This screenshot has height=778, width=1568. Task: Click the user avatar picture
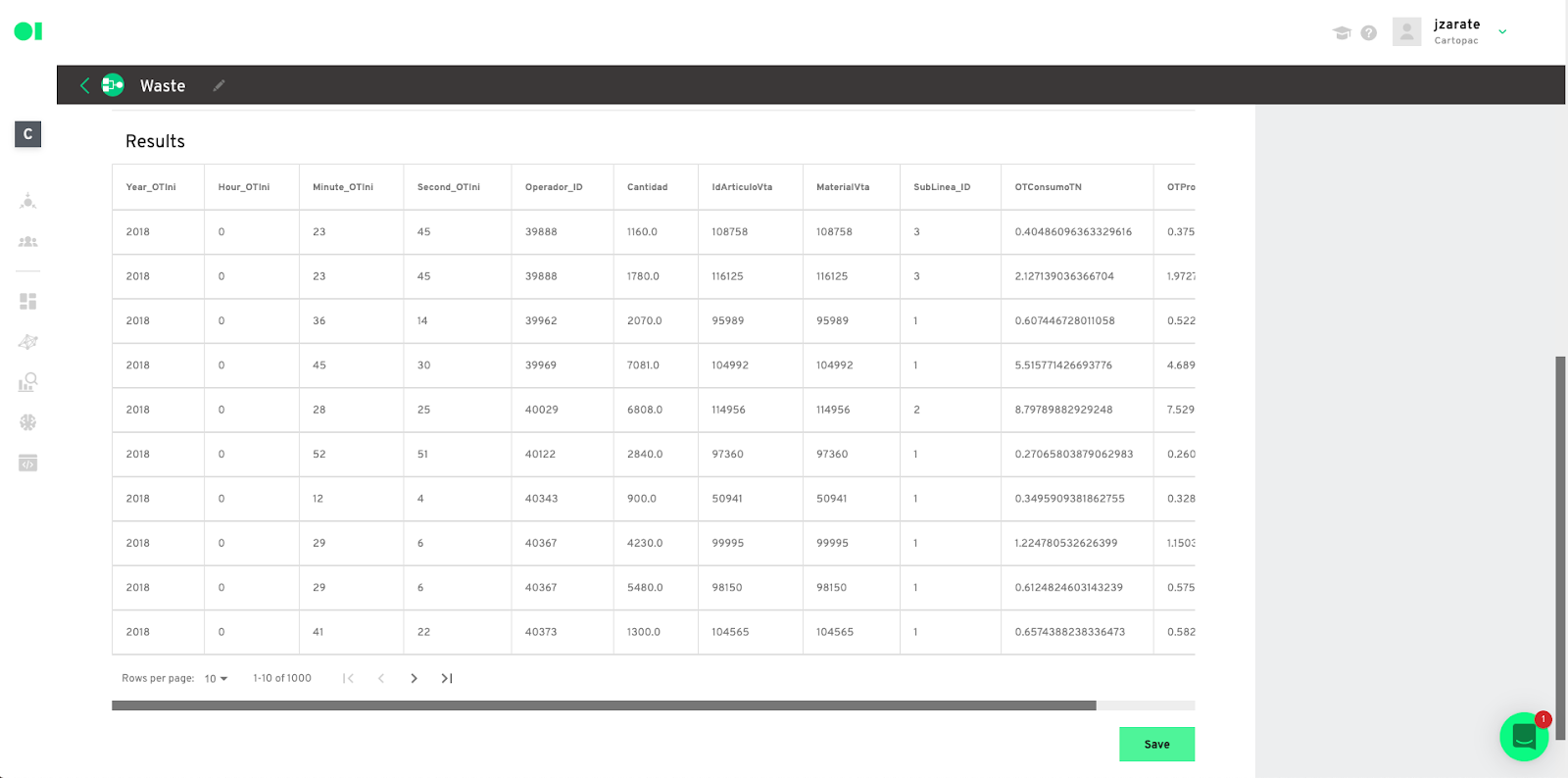pos(1406,31)
